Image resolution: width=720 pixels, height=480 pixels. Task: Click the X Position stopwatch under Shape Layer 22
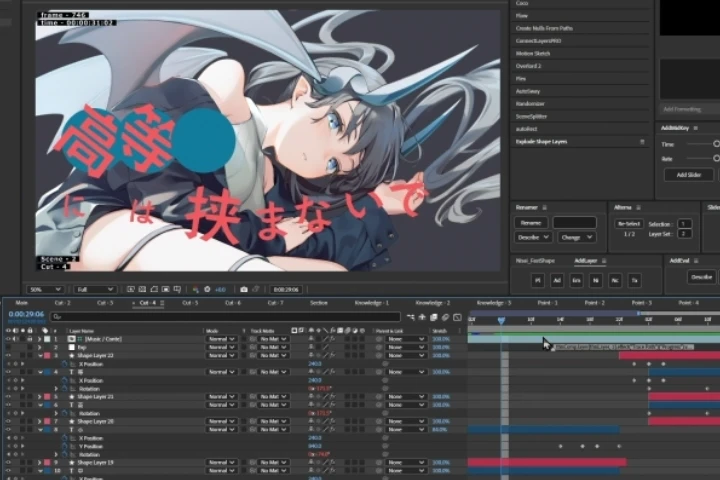pyautogui.click(x=65, y=364)
